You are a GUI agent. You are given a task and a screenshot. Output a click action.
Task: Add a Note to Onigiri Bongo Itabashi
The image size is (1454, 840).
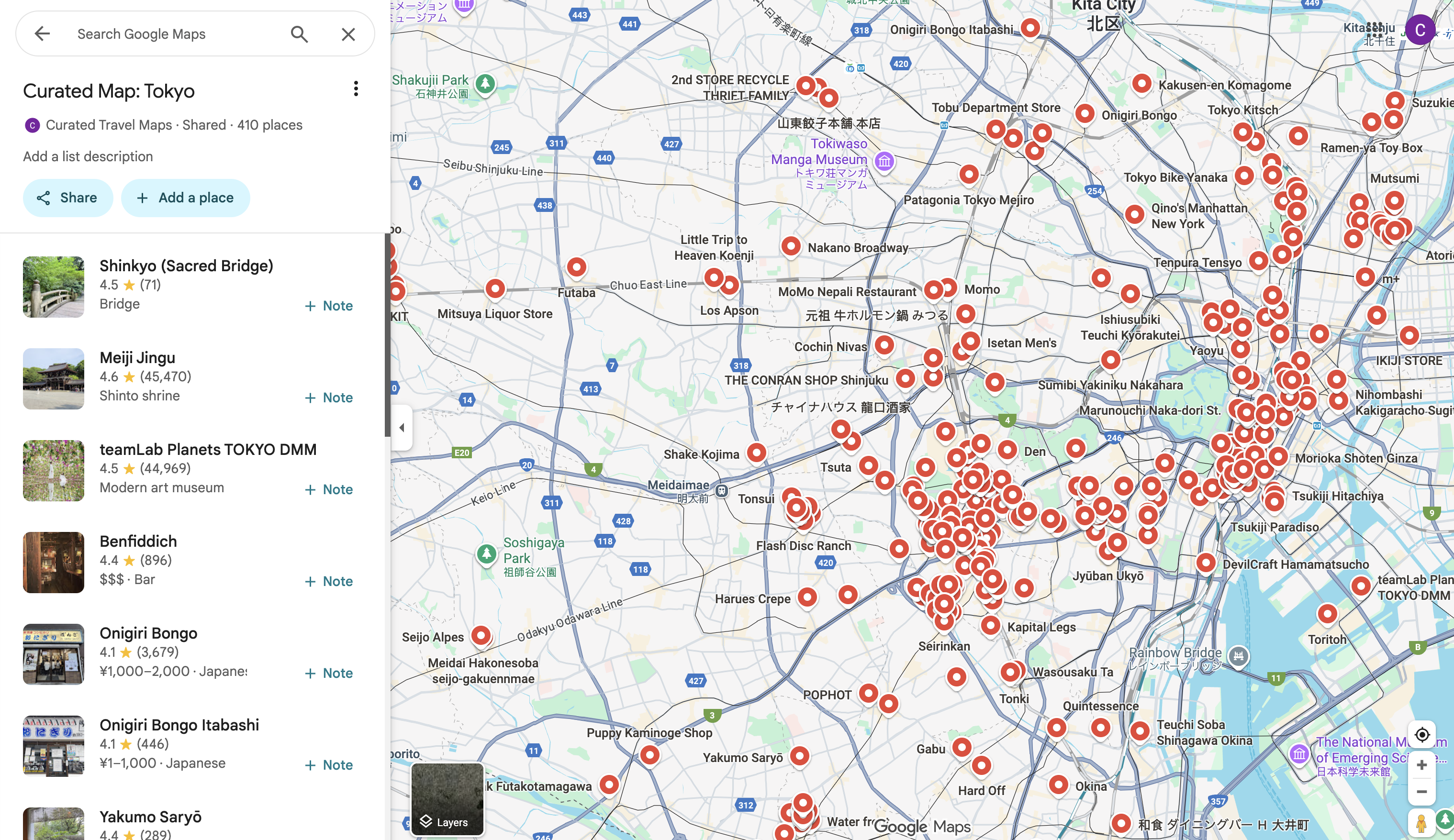point(328,765)
